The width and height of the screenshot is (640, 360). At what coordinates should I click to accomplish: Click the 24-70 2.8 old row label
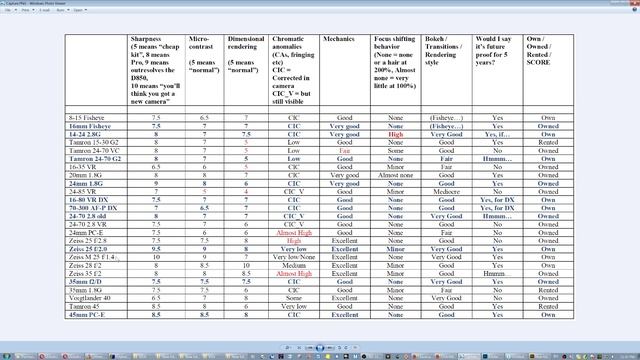point(87,216)
